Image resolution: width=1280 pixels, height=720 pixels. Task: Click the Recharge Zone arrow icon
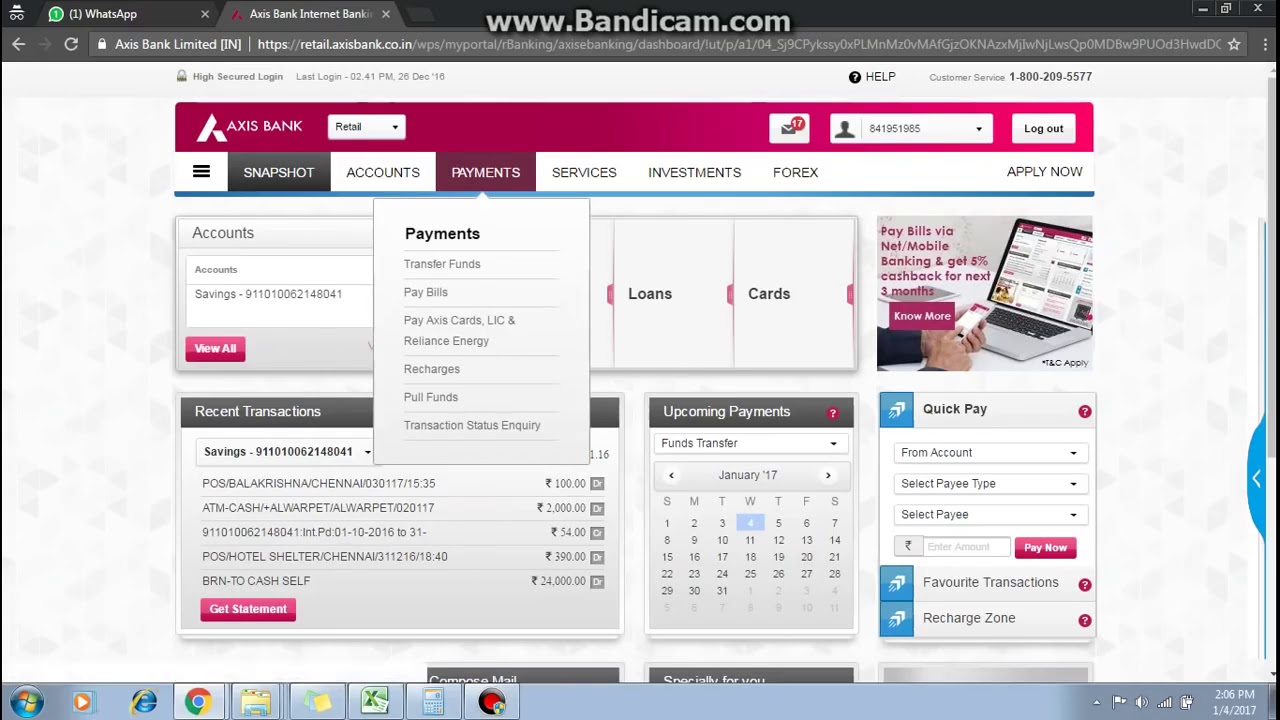pyautogui.click(x=896, y=619)
